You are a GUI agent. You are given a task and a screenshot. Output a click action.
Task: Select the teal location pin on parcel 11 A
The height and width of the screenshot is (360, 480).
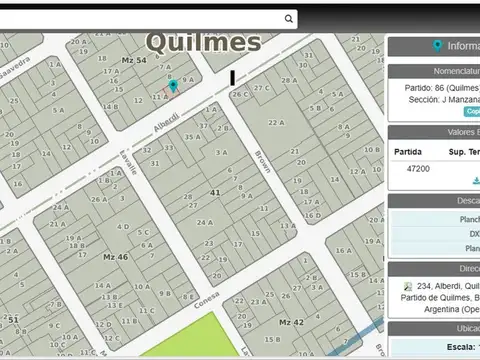[173, 86]
